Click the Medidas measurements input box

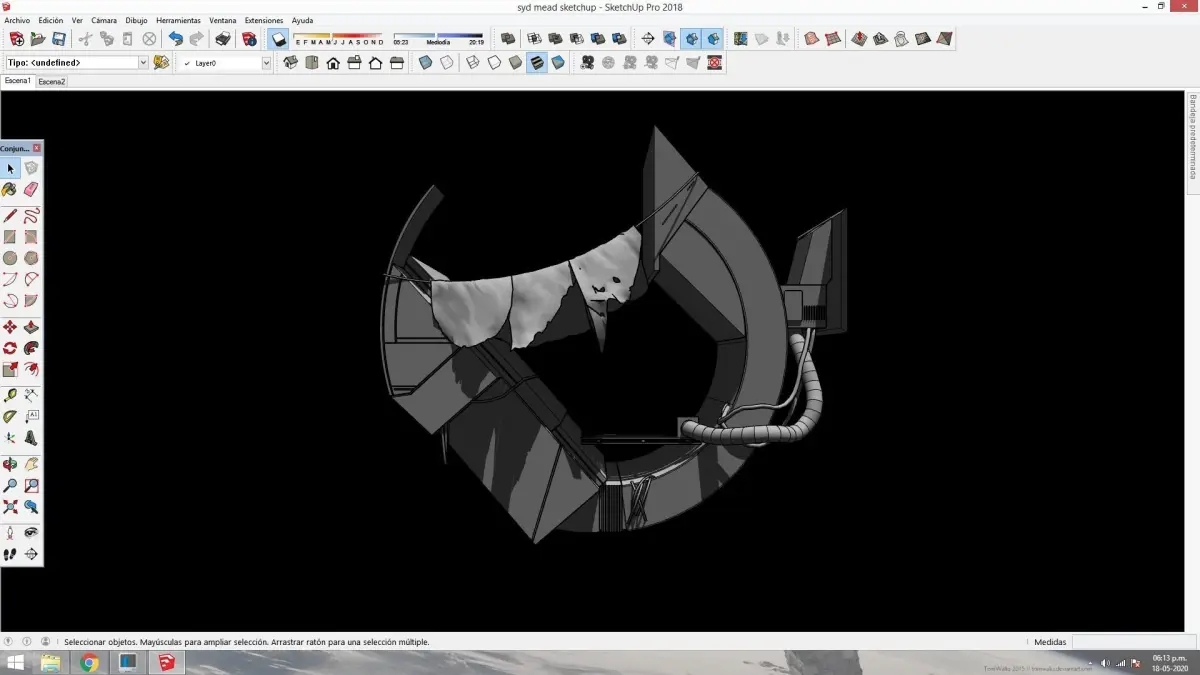coord(1134,642)
